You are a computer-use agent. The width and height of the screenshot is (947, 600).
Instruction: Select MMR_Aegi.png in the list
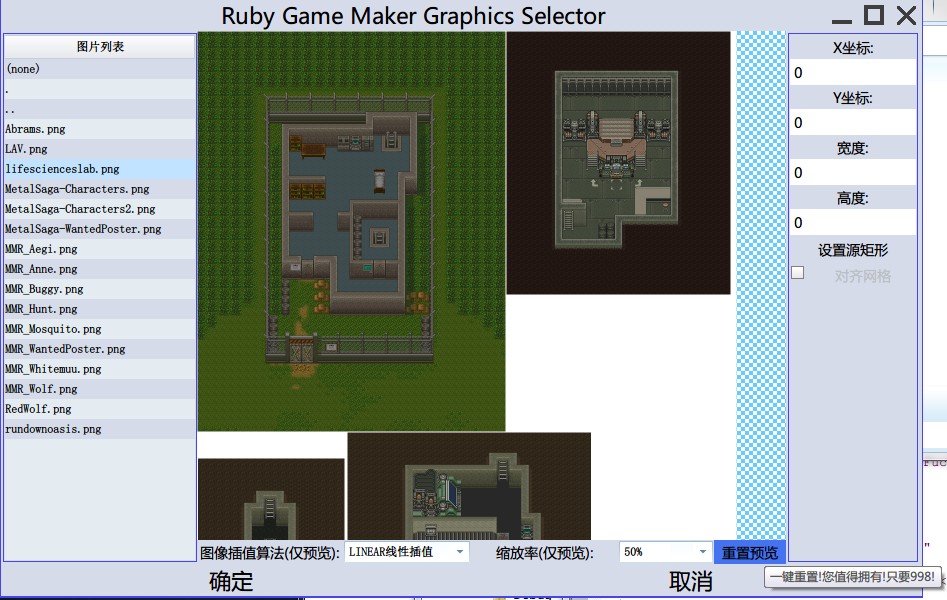tap(100, 248)
